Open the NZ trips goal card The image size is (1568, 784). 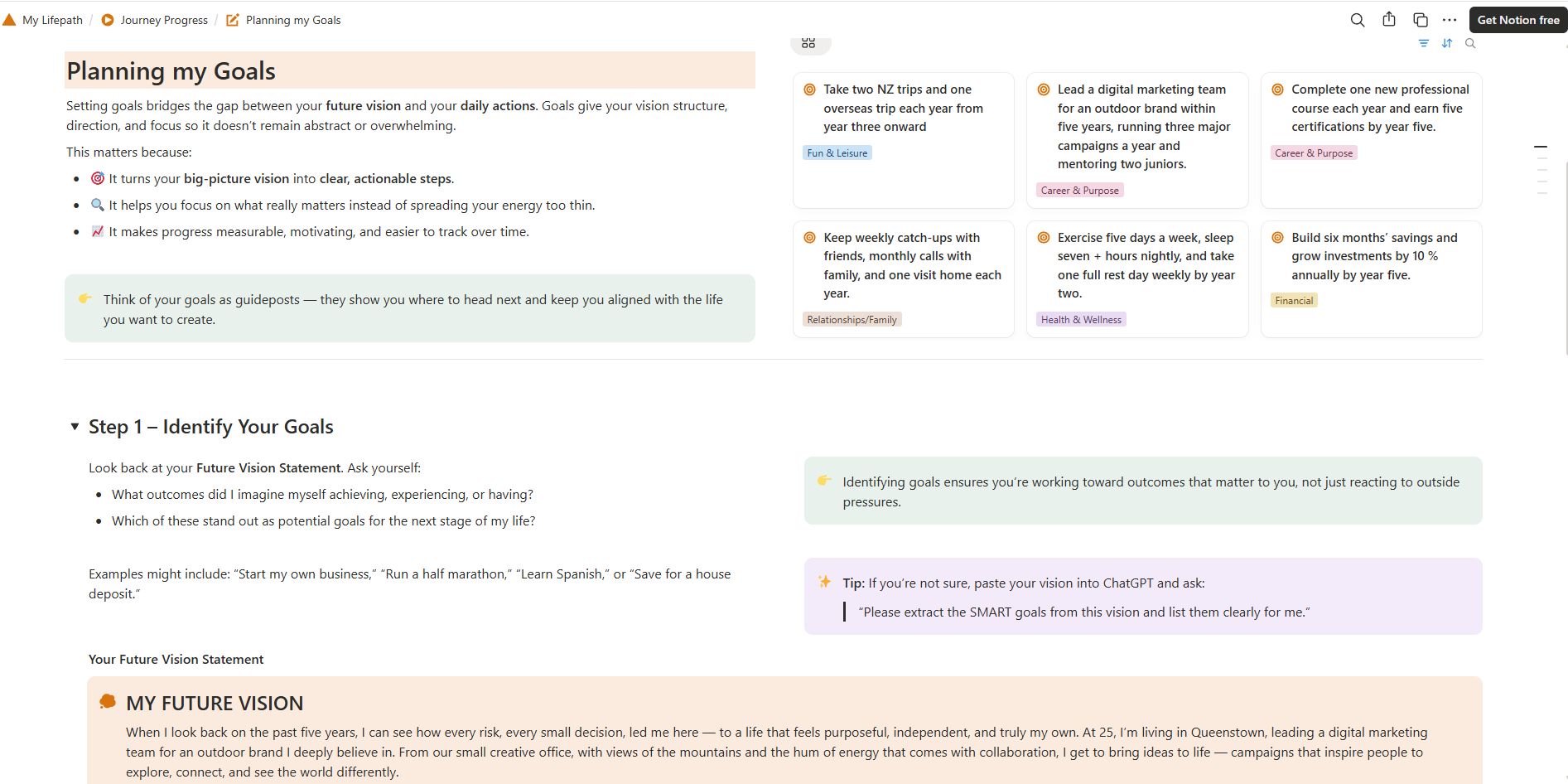click(903, 108)
